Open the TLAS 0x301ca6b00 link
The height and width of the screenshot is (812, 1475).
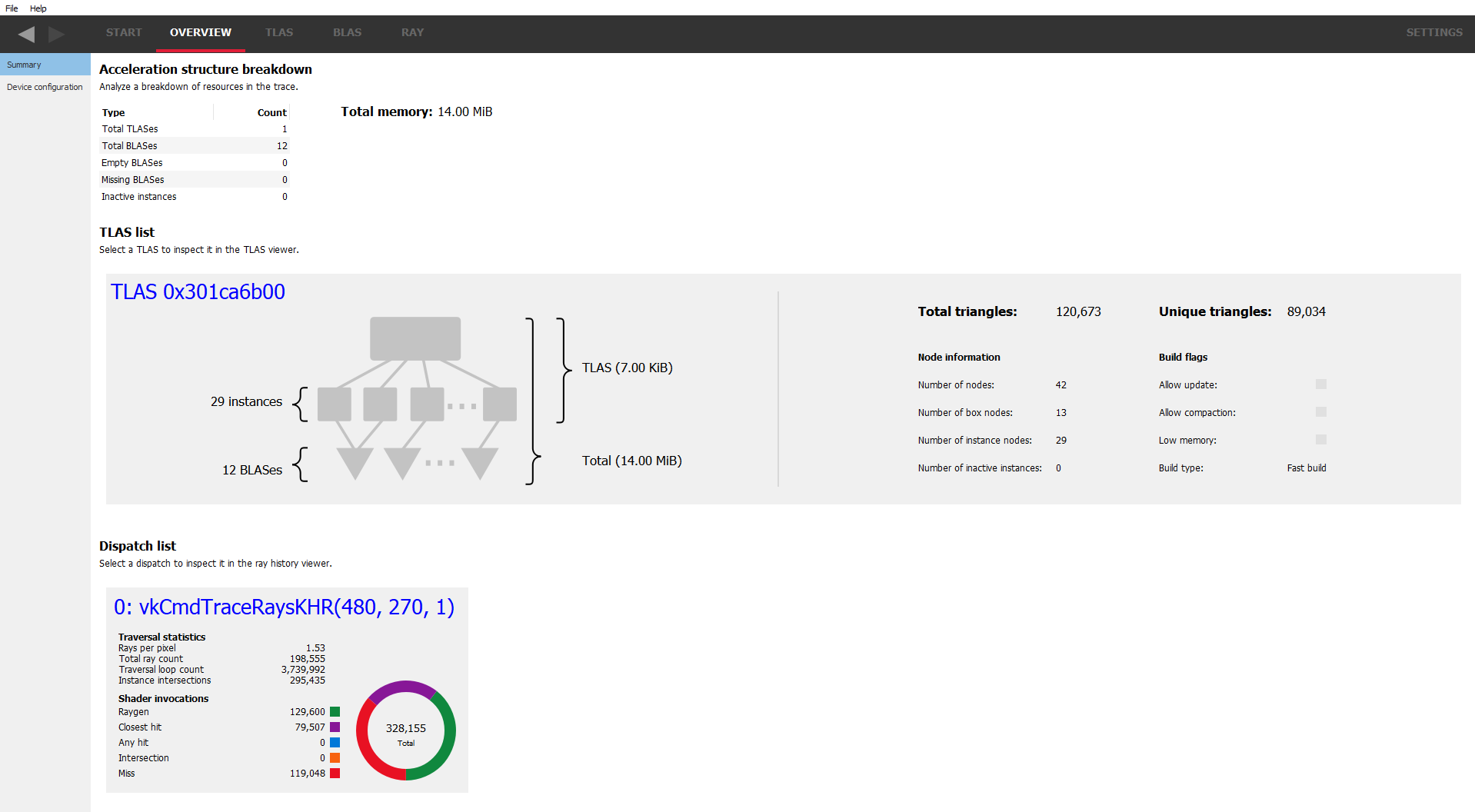(x=198, y=291)
